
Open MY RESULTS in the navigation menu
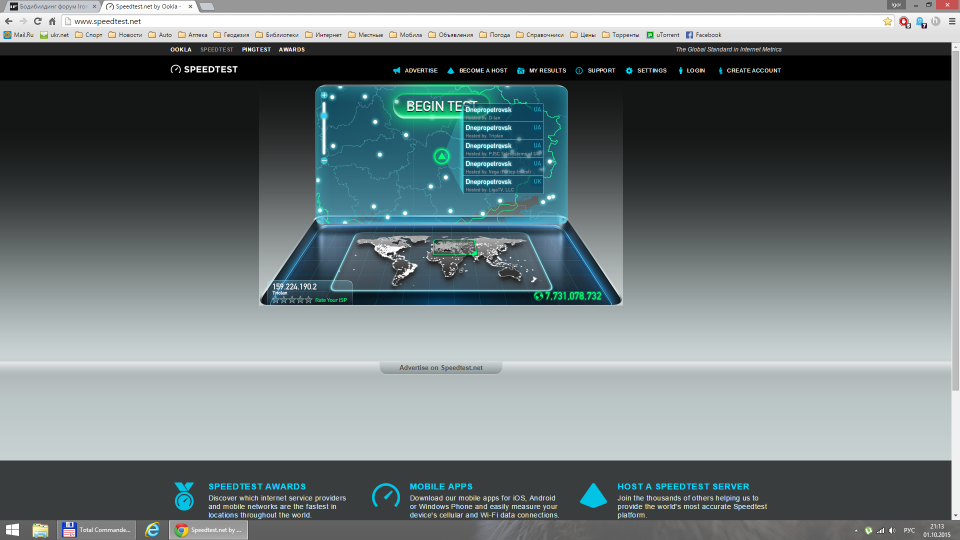542,71
